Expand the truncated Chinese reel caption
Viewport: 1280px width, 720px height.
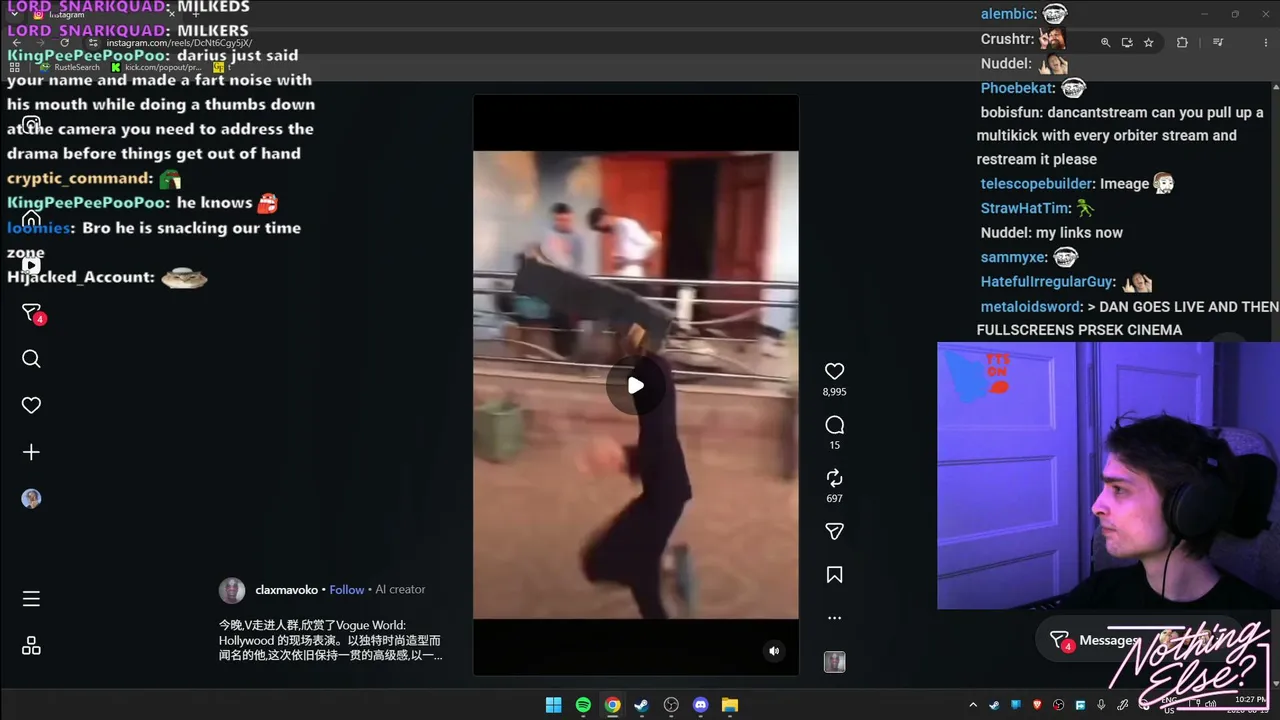330,640
